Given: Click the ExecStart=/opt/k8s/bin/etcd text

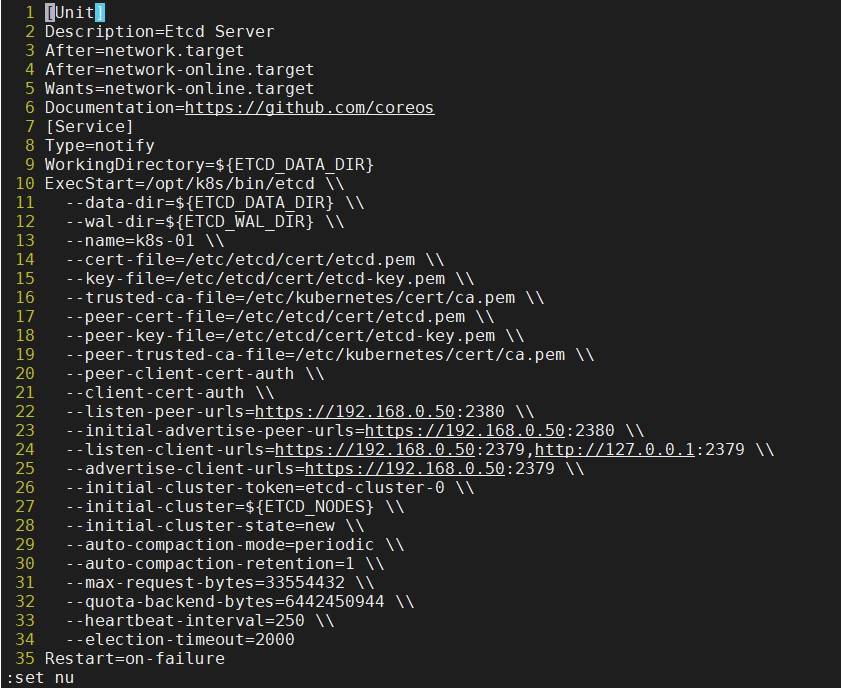Looking at the screenshot, I should [180, 183].
